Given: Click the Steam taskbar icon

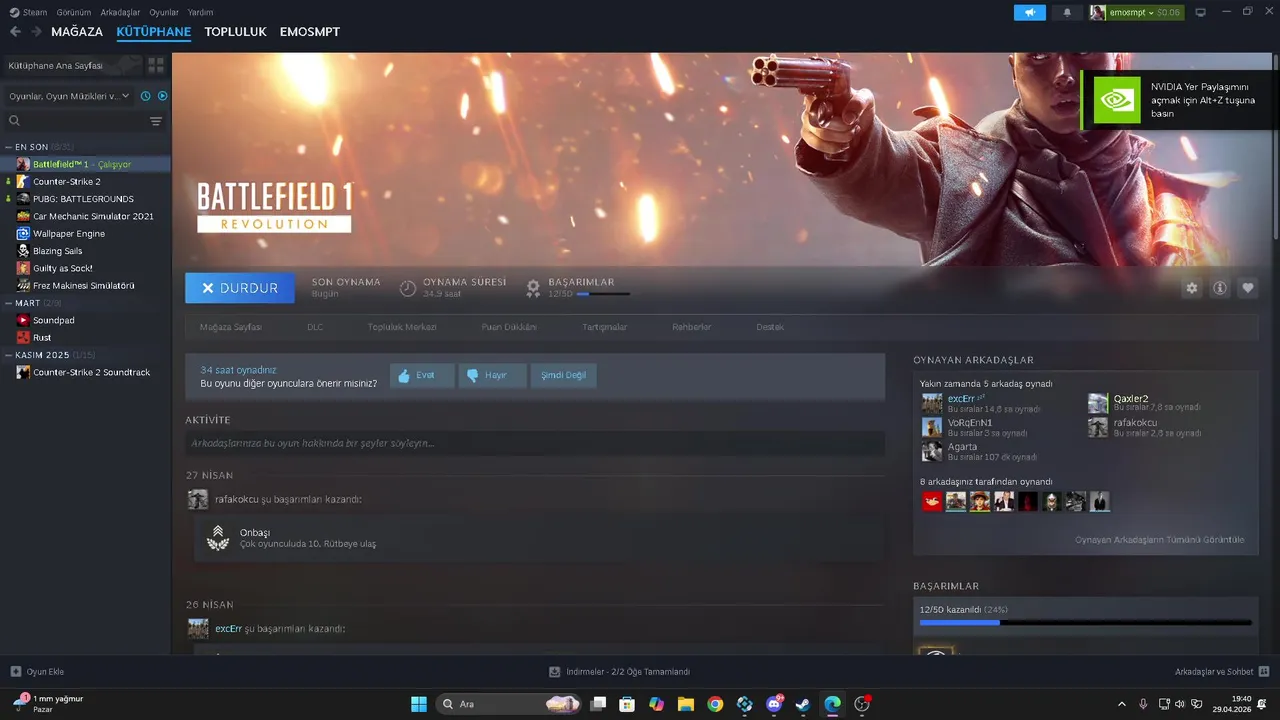Looking at the screenshot, I should (803, 704).
